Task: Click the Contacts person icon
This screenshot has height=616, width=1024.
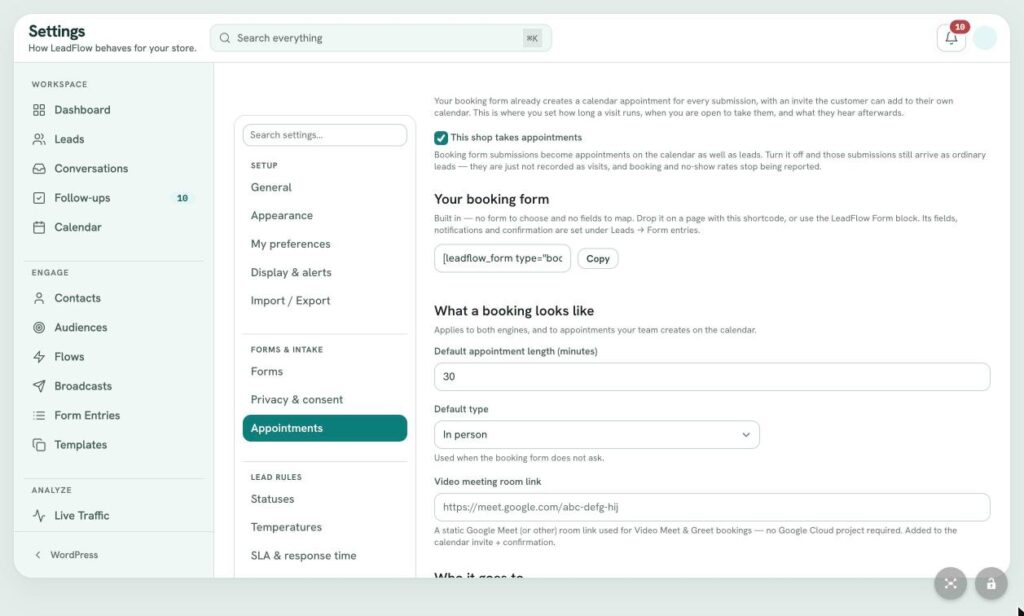Action: click(39, 298)
